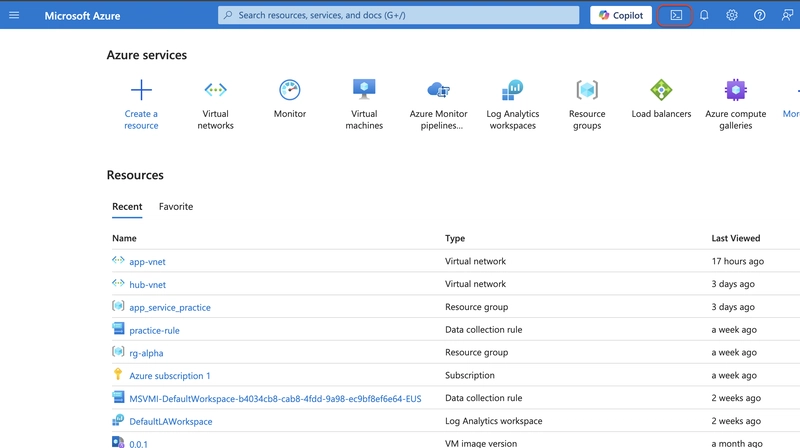This screenshot has height=448, width=800.
Task: Open the app-vnet resource link
Action: tap(147, 262)
